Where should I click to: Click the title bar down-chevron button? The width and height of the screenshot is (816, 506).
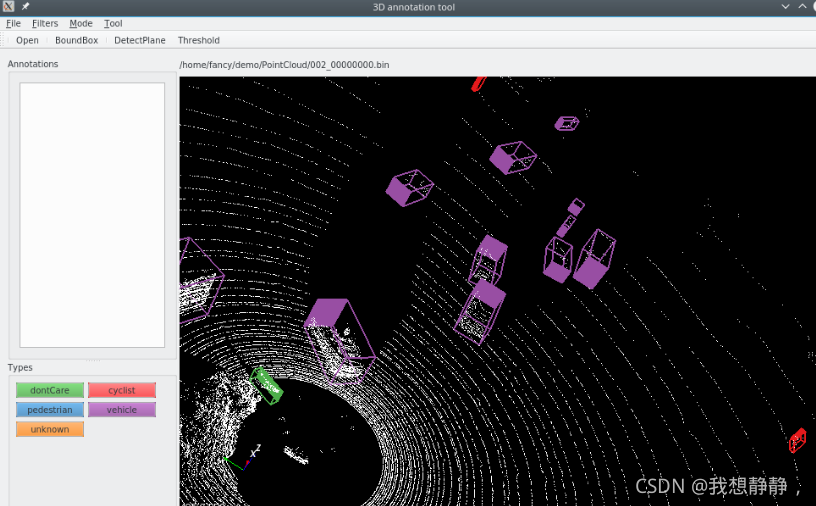(785, 7)
